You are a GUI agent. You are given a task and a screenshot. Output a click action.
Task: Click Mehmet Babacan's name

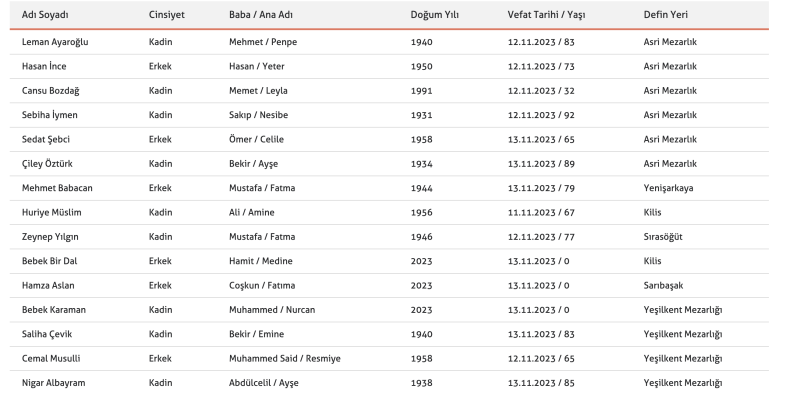(x=57, y=188)
